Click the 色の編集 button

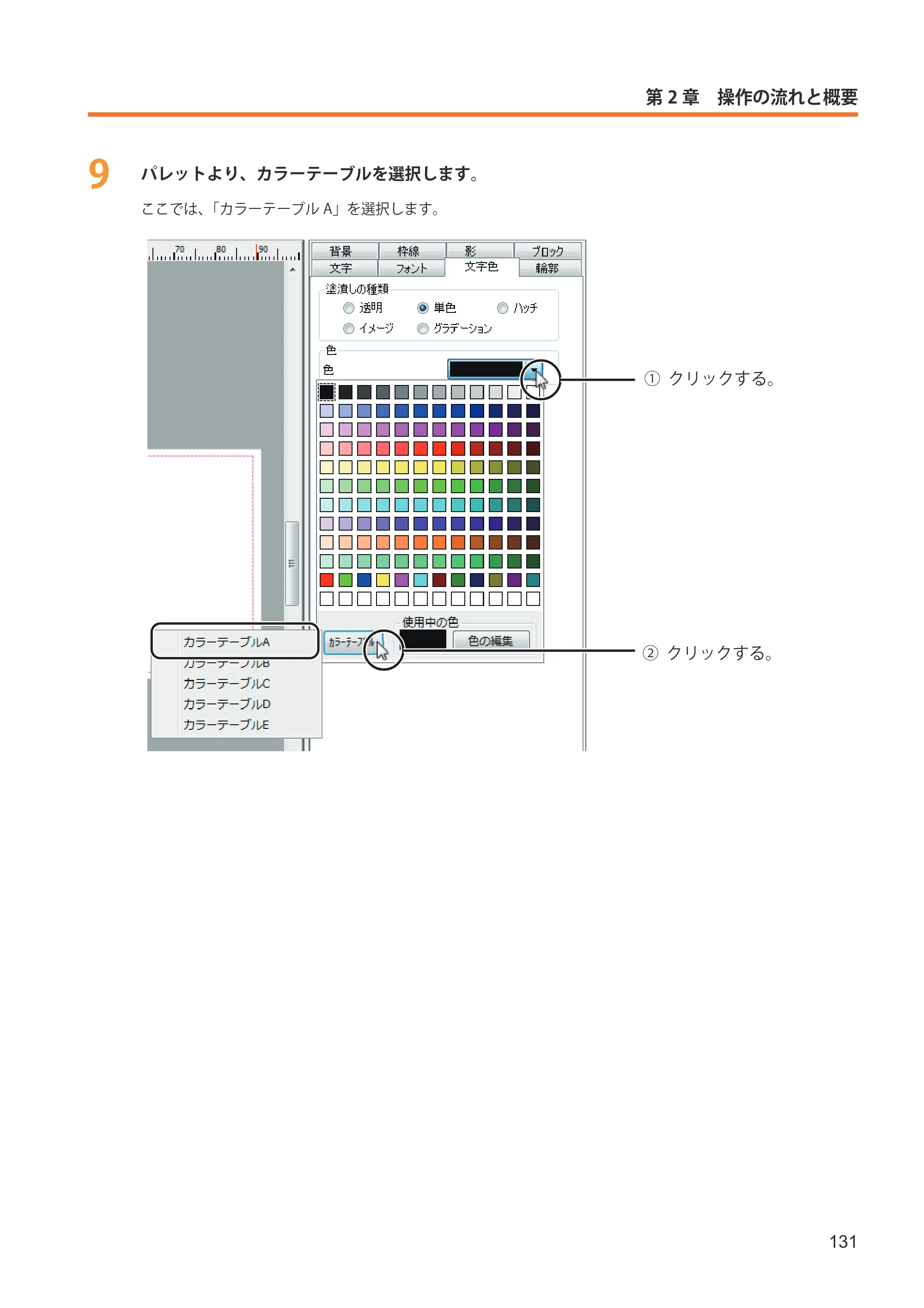[491, 641]
